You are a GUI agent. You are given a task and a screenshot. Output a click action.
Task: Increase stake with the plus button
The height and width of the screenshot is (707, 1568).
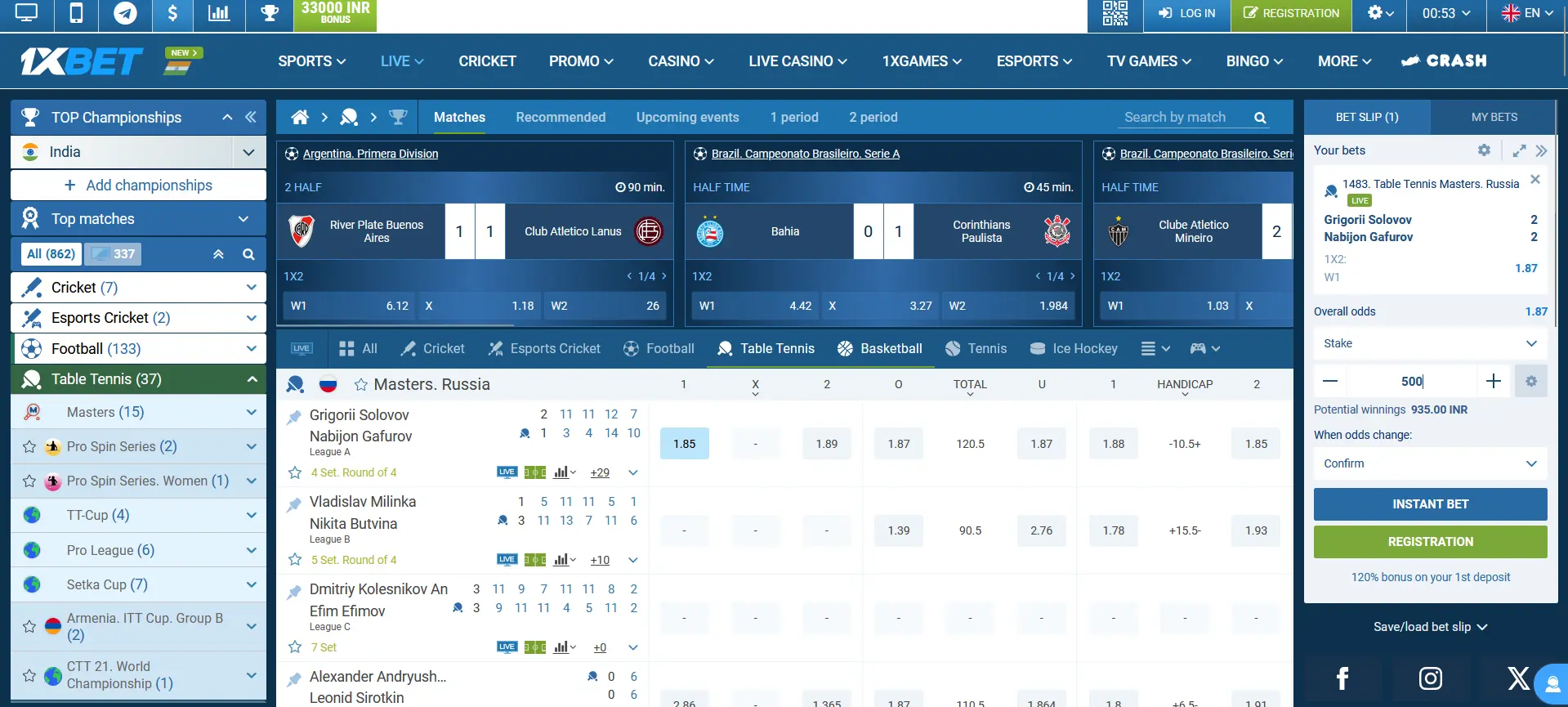point(1493,381)
